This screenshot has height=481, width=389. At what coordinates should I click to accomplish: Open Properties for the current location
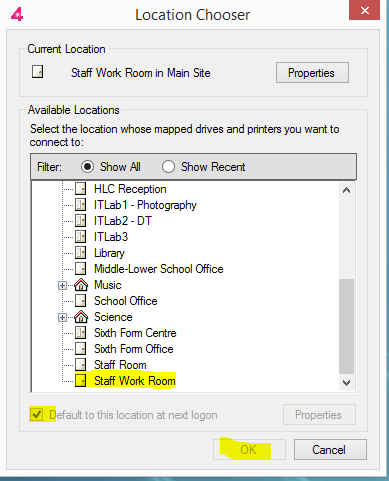pyautogui.click(x=312, y=73)
